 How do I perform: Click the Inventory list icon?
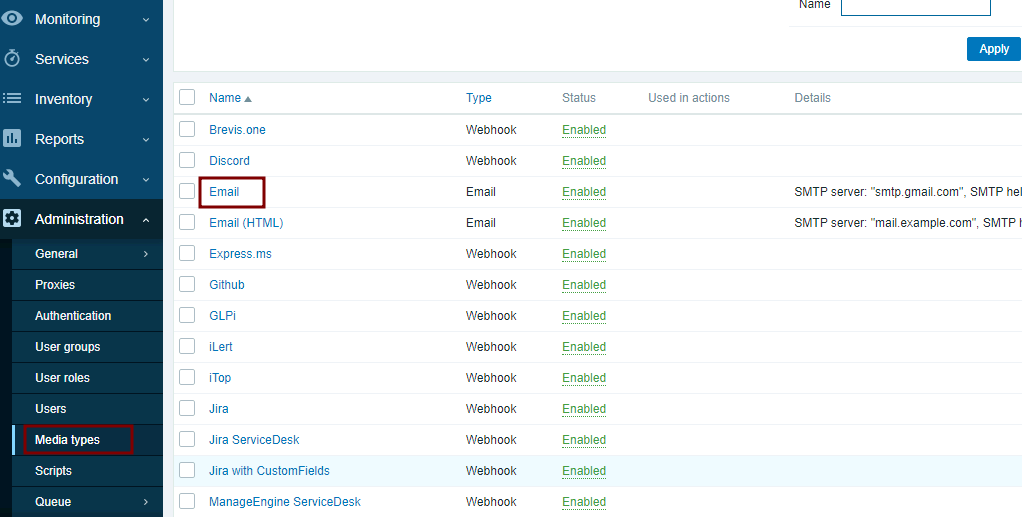(x=12, y=99)
